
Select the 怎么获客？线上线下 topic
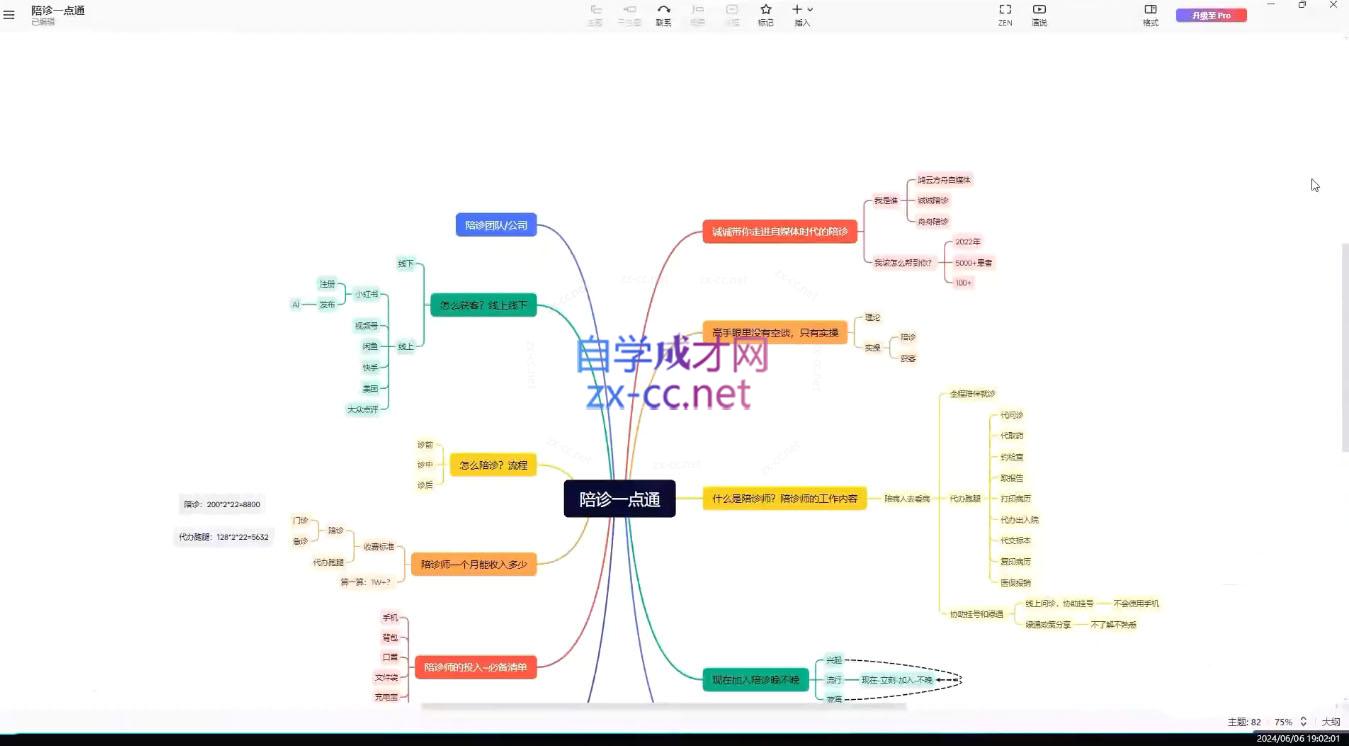coord(483,305)
